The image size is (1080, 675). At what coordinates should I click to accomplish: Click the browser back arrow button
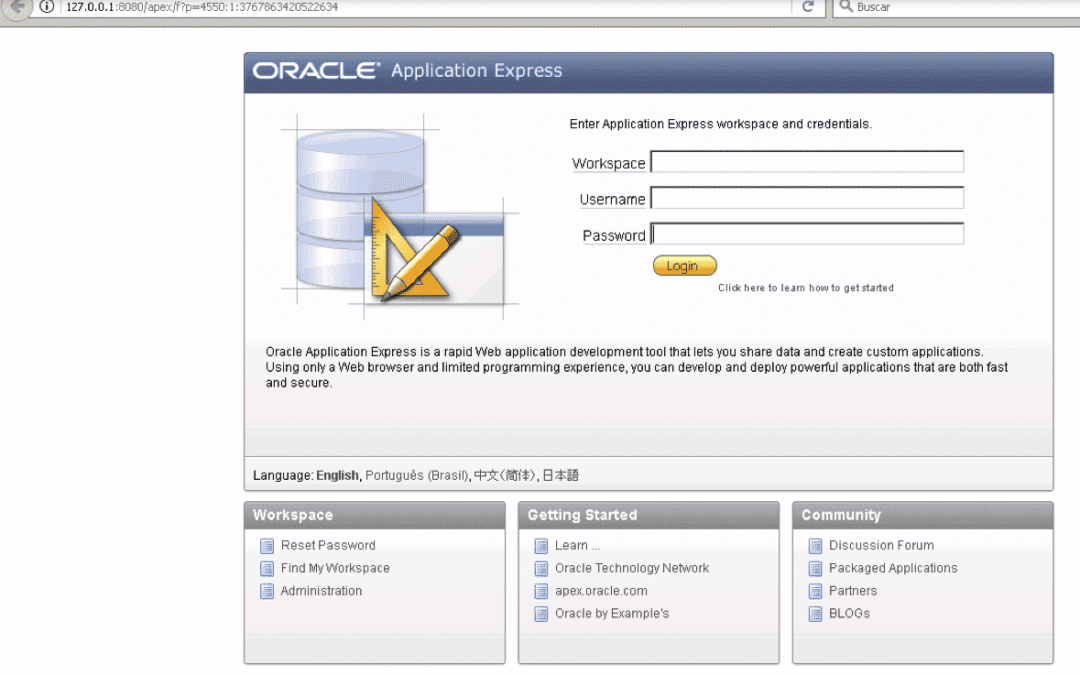click(17, 8)
